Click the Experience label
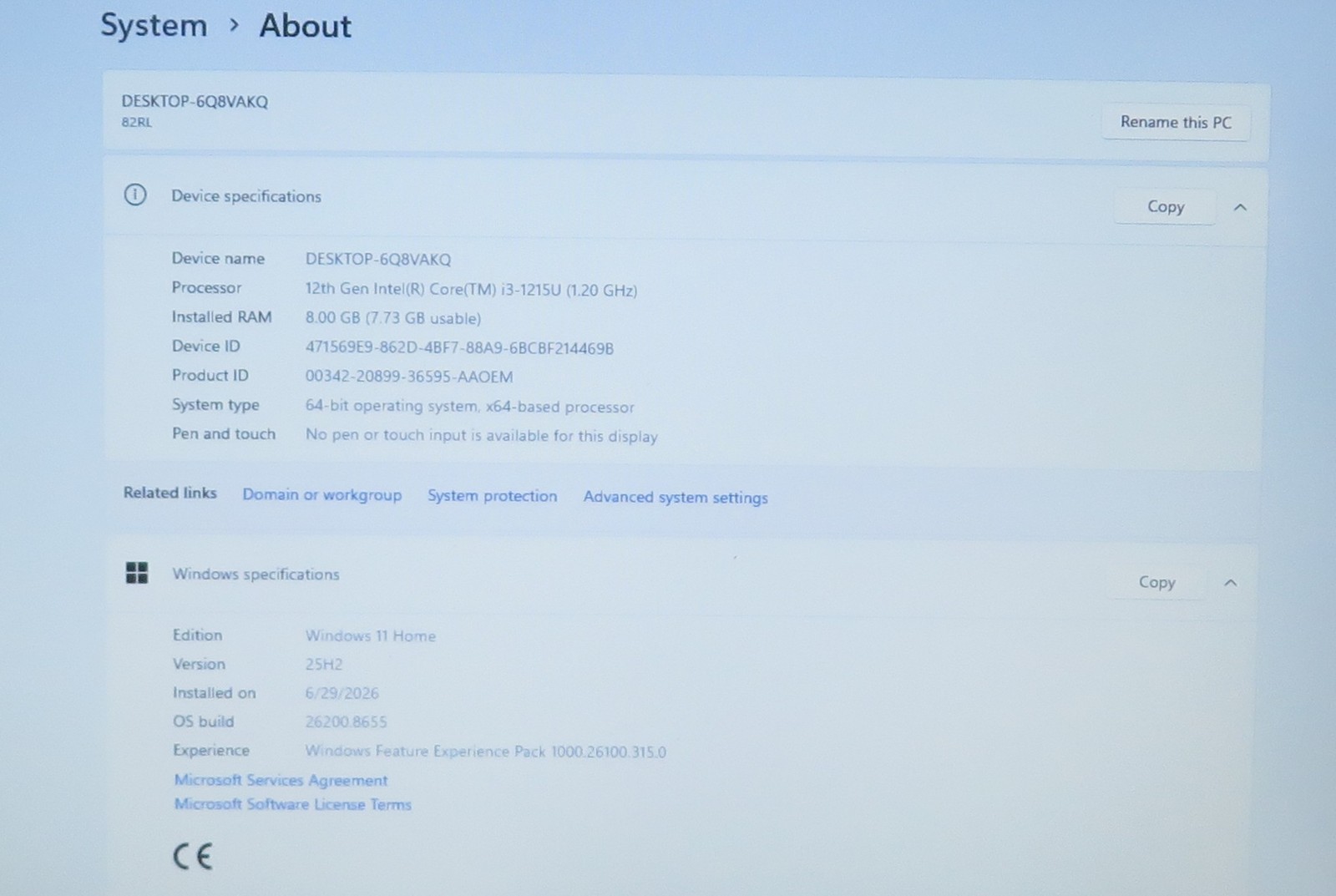The image size is (1336, 896). point(211,750)
